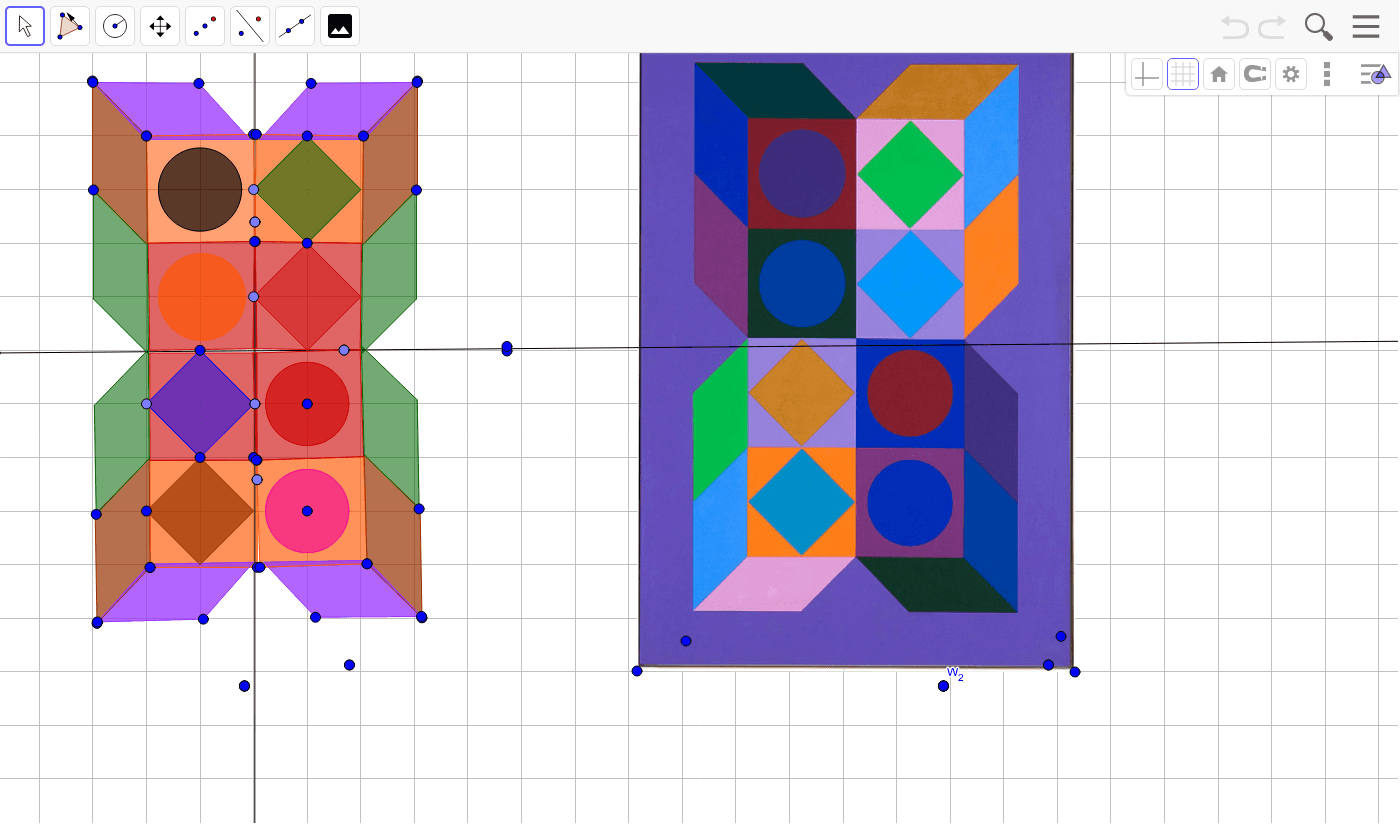Viewport: 1400px width, 825px height.
Task: Click the light blue diamond in reference image
Action: (x=910, y=285)
